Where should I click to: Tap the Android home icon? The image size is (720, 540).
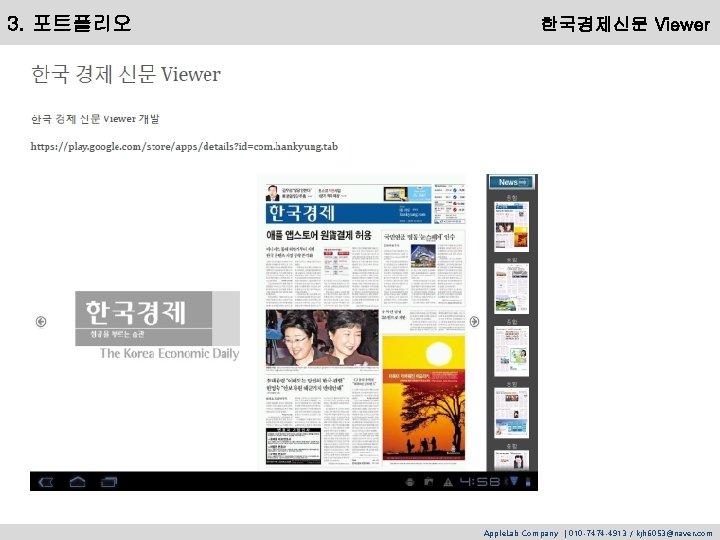pos(77,481)
